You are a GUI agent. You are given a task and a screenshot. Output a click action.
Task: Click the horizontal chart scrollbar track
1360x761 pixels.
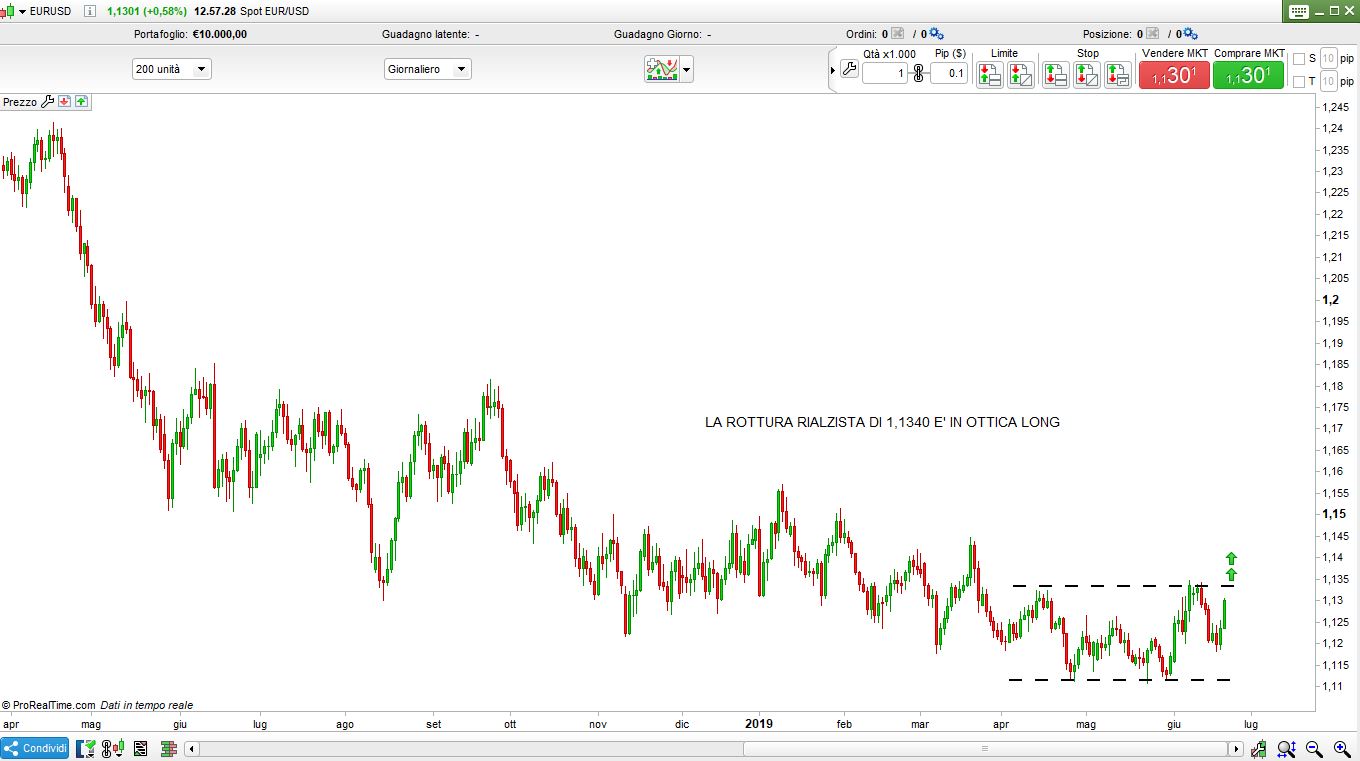pos(700,748)
